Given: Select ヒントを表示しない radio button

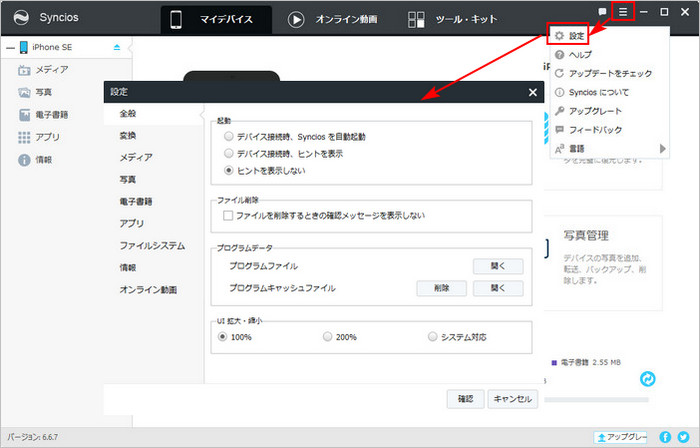Looking at the screenshot, I should click(x=229, y=170).
